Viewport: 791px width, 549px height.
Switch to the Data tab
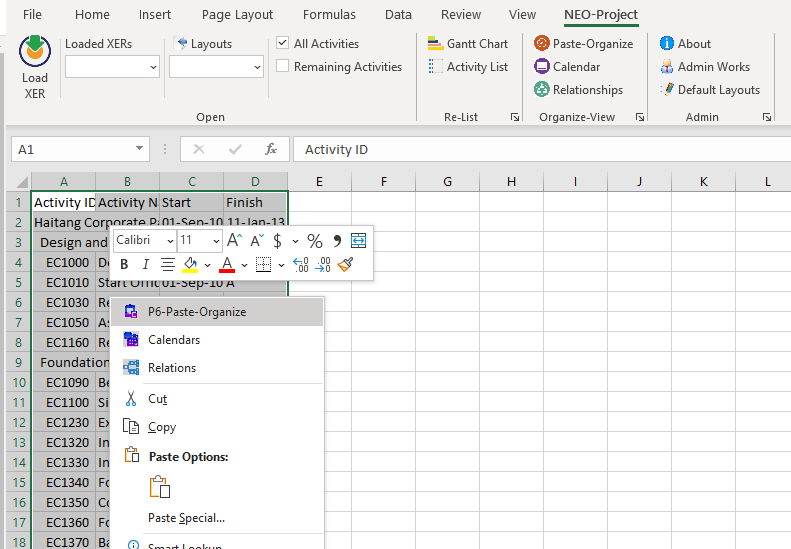coord(398,15)
